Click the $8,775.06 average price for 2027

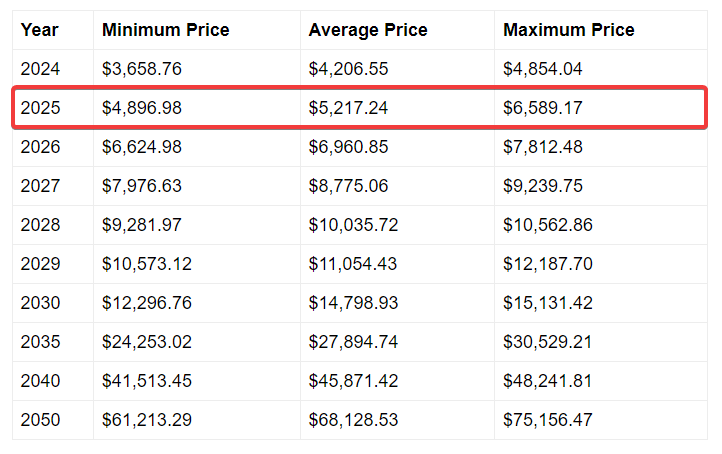coord(349,186)
